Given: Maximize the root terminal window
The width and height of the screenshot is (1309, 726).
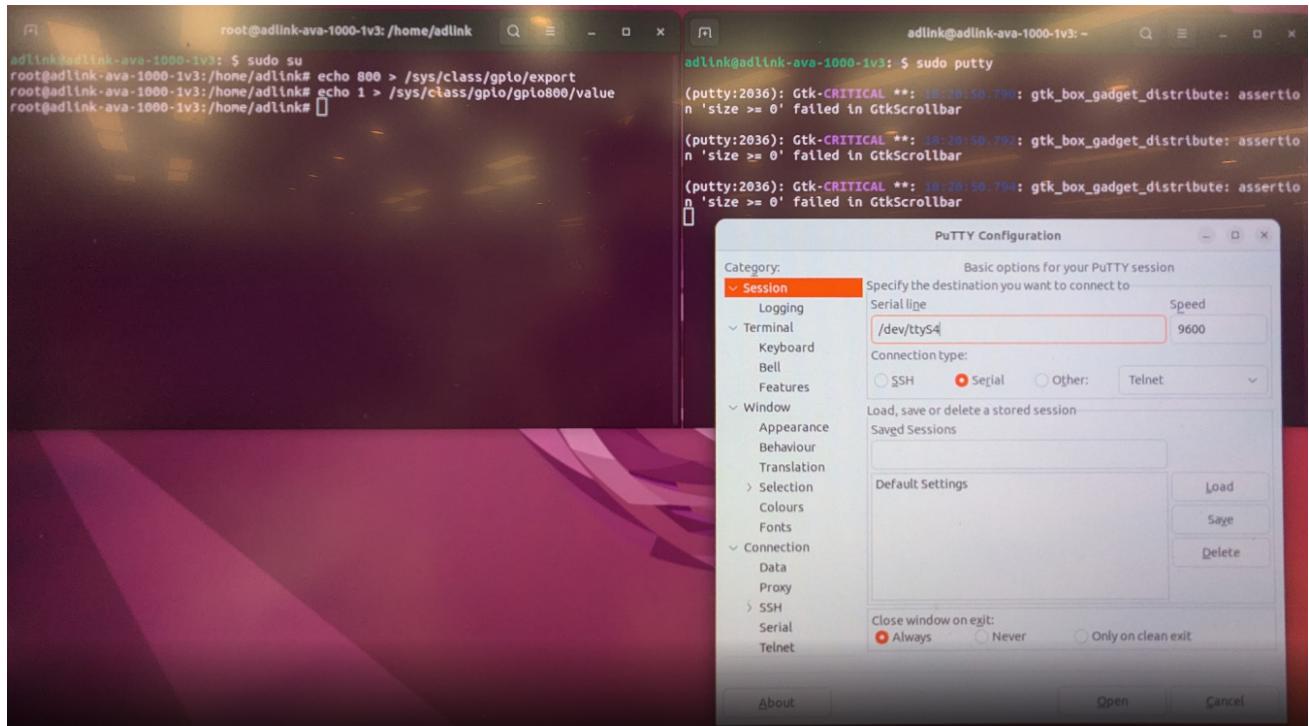Looking at the screenshot, I should pyautogui.click(x=626, y=32).
